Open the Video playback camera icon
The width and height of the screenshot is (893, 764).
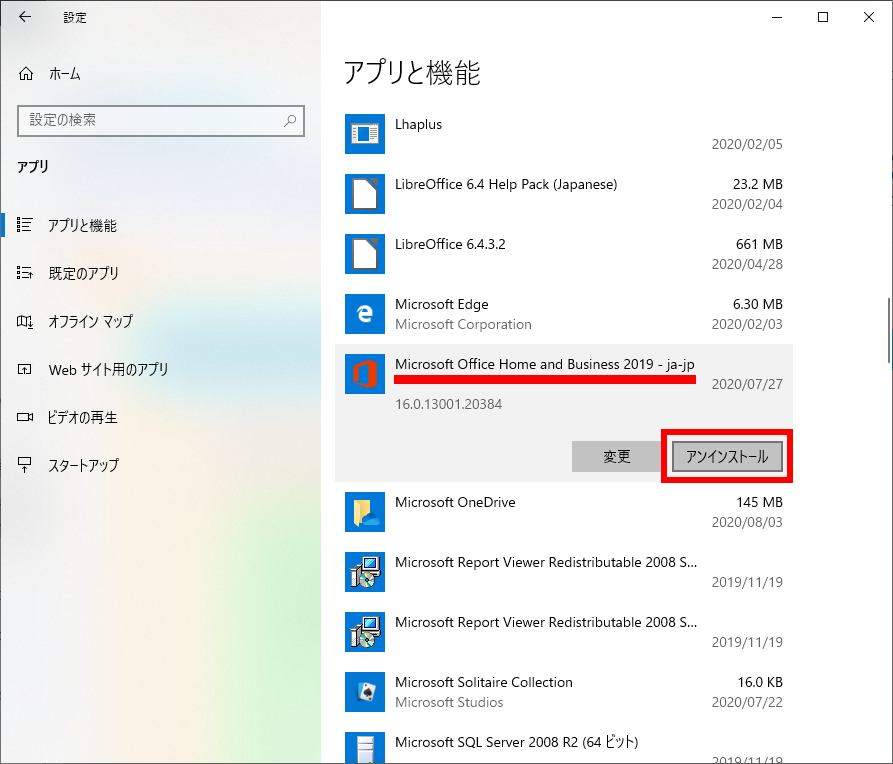(24, 417)
